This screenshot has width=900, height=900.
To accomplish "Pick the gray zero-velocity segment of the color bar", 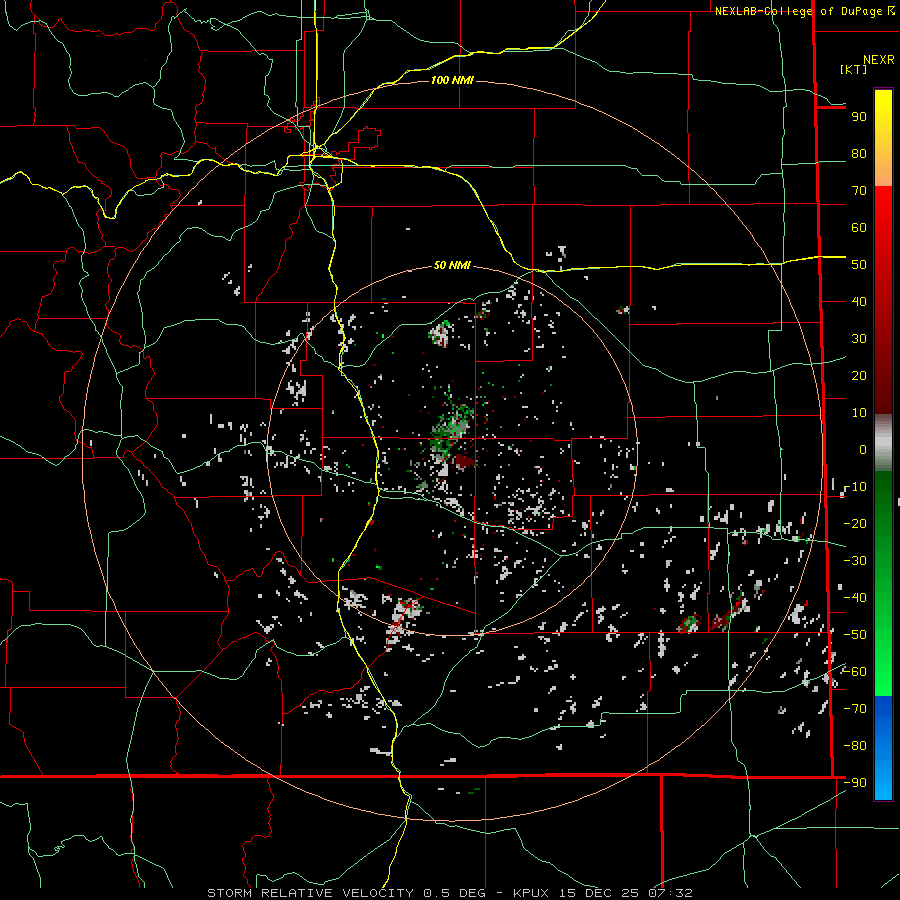I will tap(883, 443).
